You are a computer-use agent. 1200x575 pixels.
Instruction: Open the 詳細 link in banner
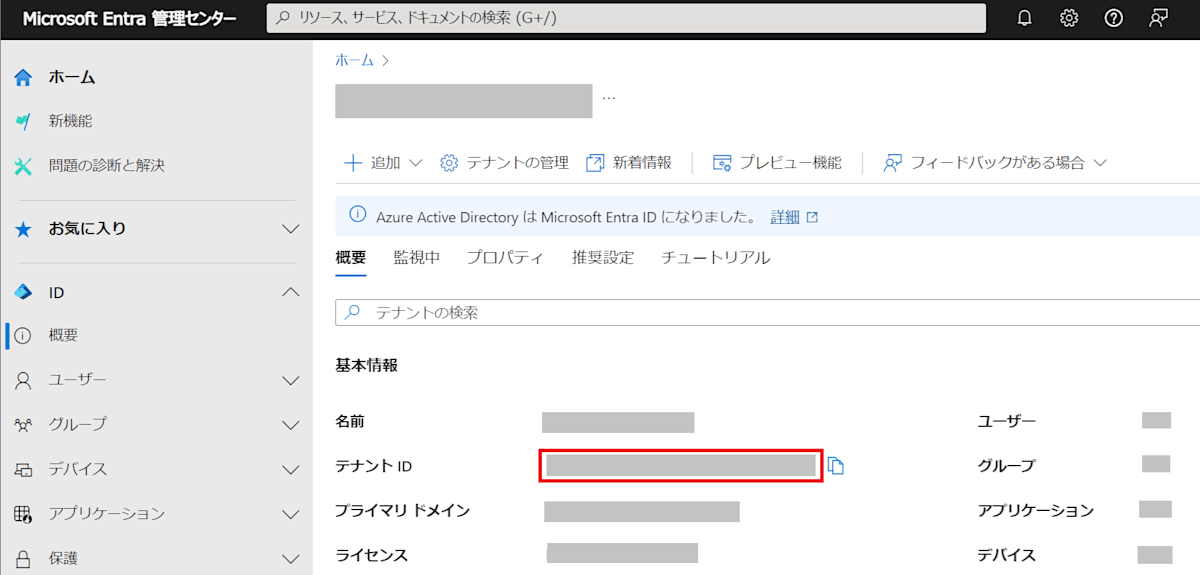[x=785, y=216]
